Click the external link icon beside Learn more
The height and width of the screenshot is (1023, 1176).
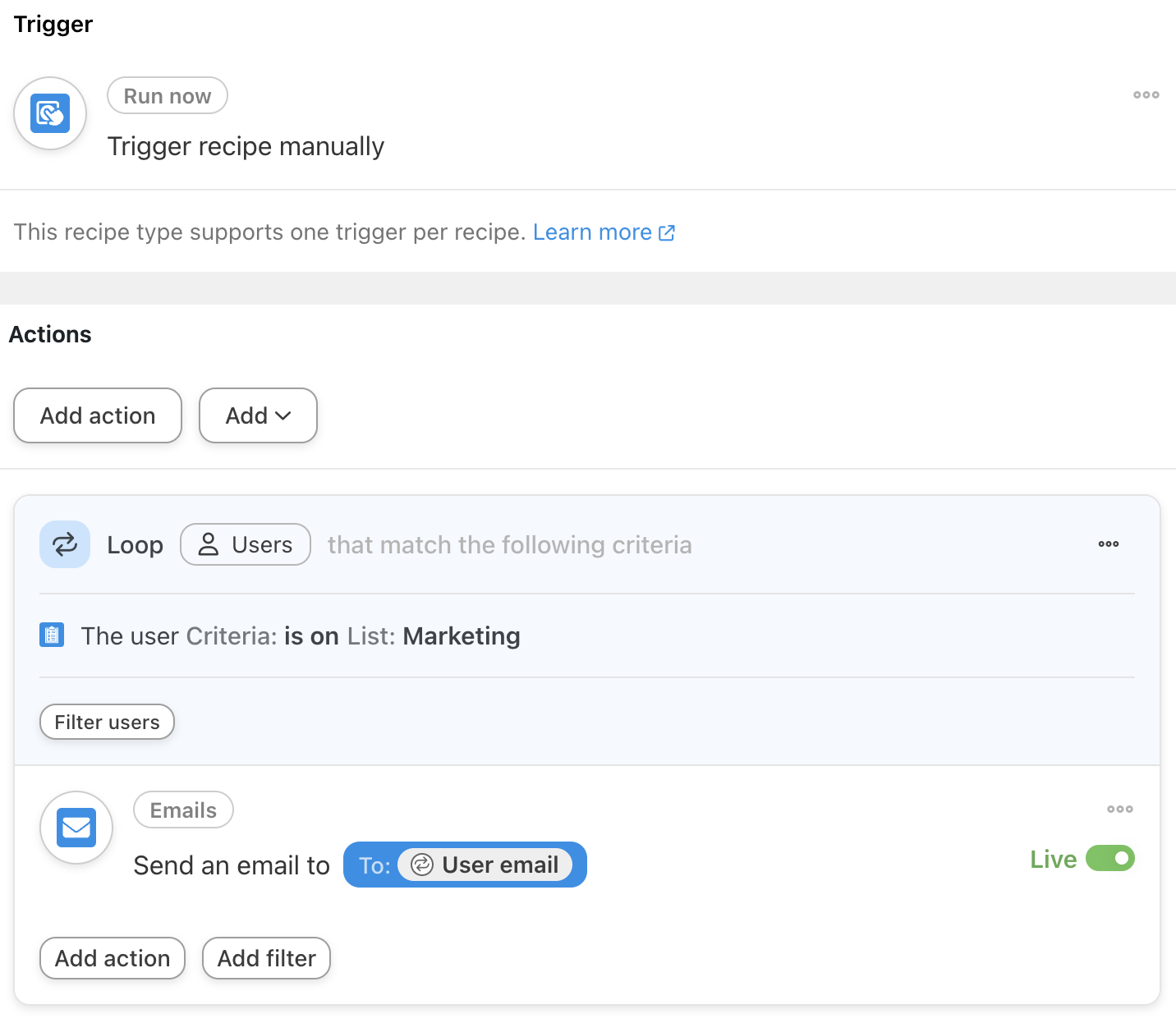[x=667, y=233]
